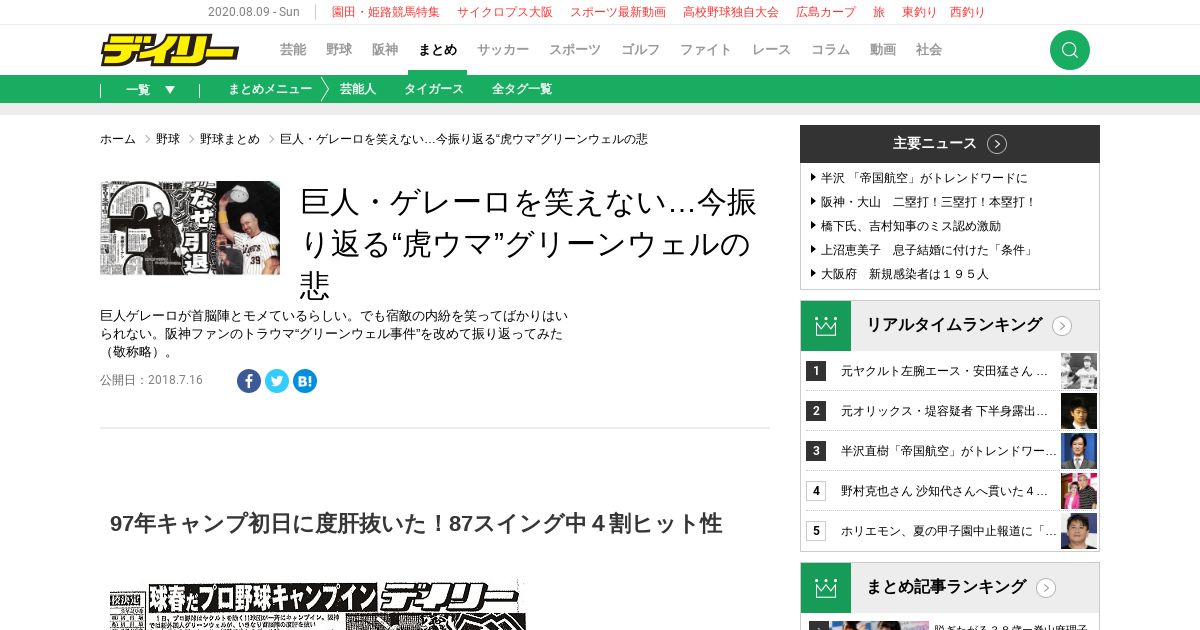1200x630 pixels.
Task: Open 旅 top link
Action: pyautogui.click(x=879, y=12)
